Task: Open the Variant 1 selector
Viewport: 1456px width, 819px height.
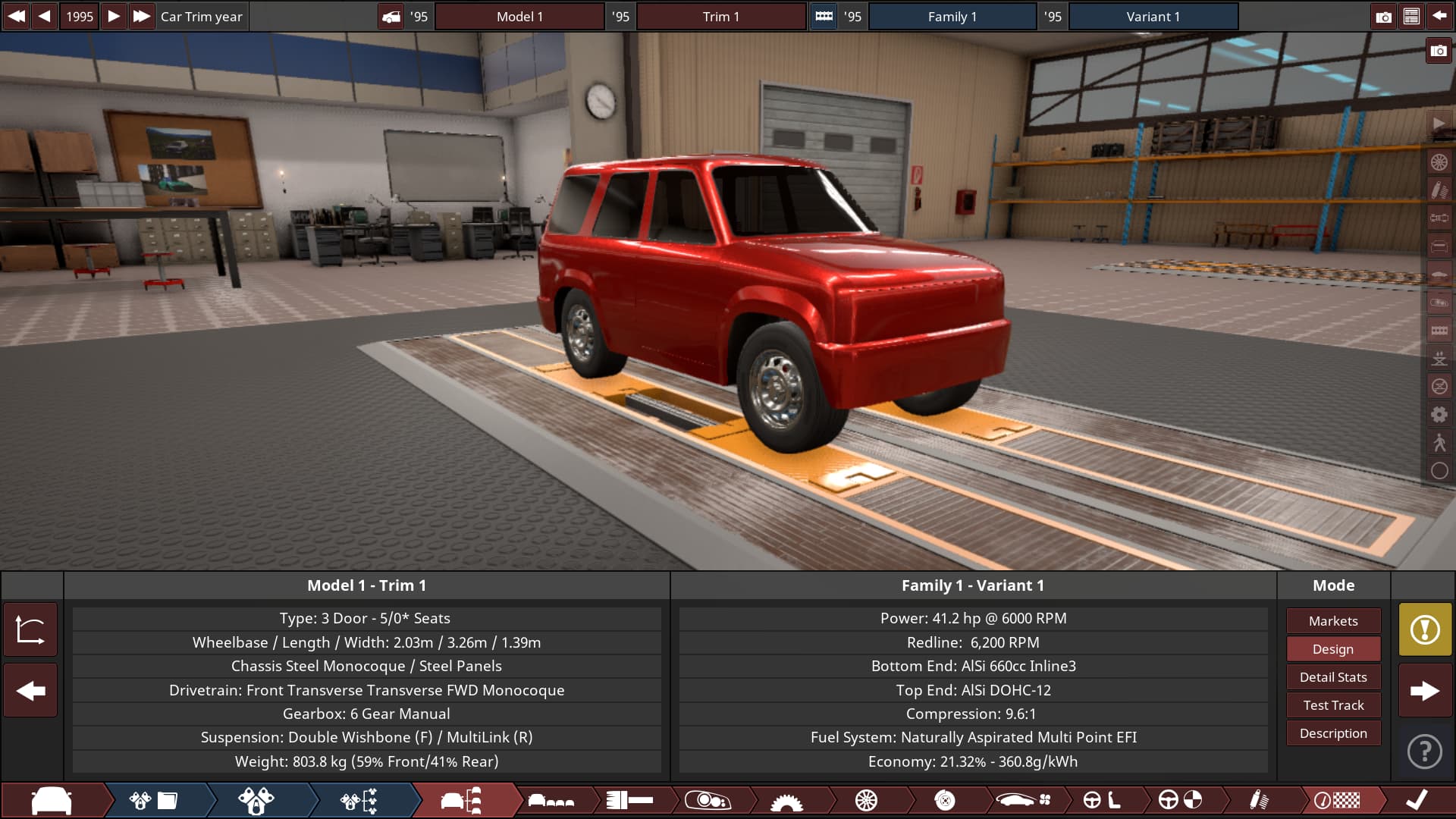Action: click(1153, 17)
